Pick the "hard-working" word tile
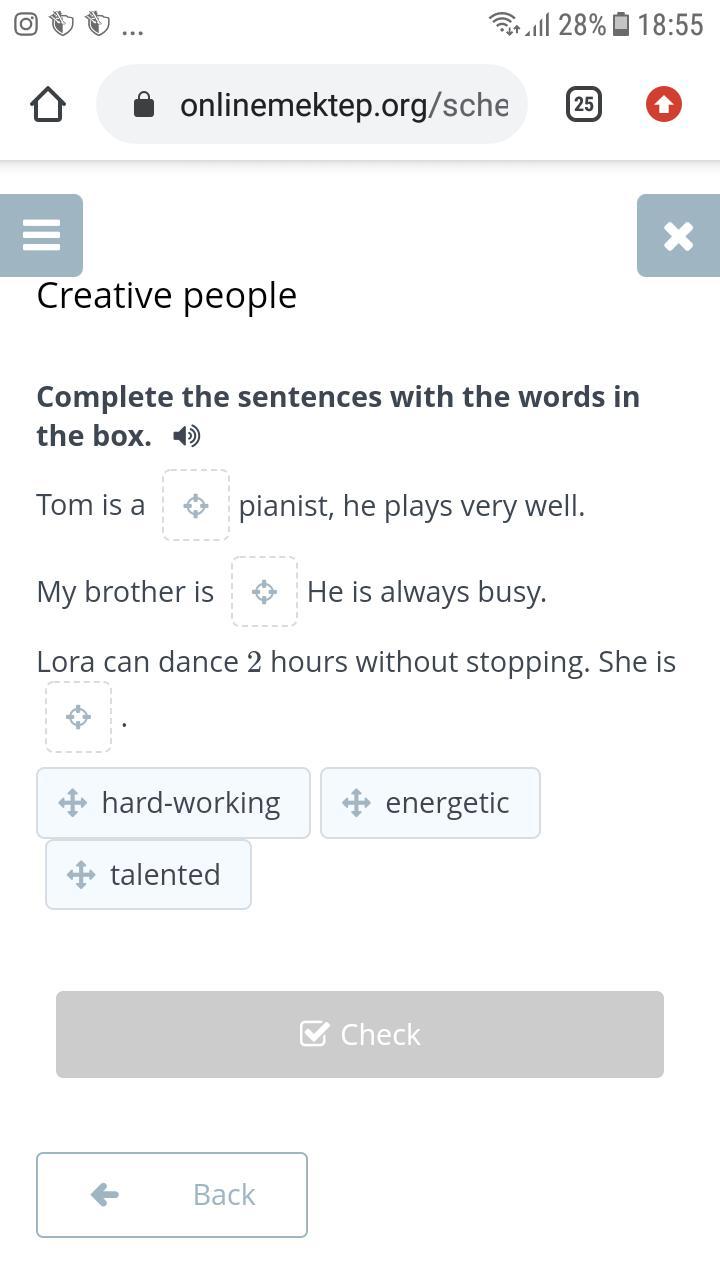This screenshot has width=720, height=1280. pos(173,803)
